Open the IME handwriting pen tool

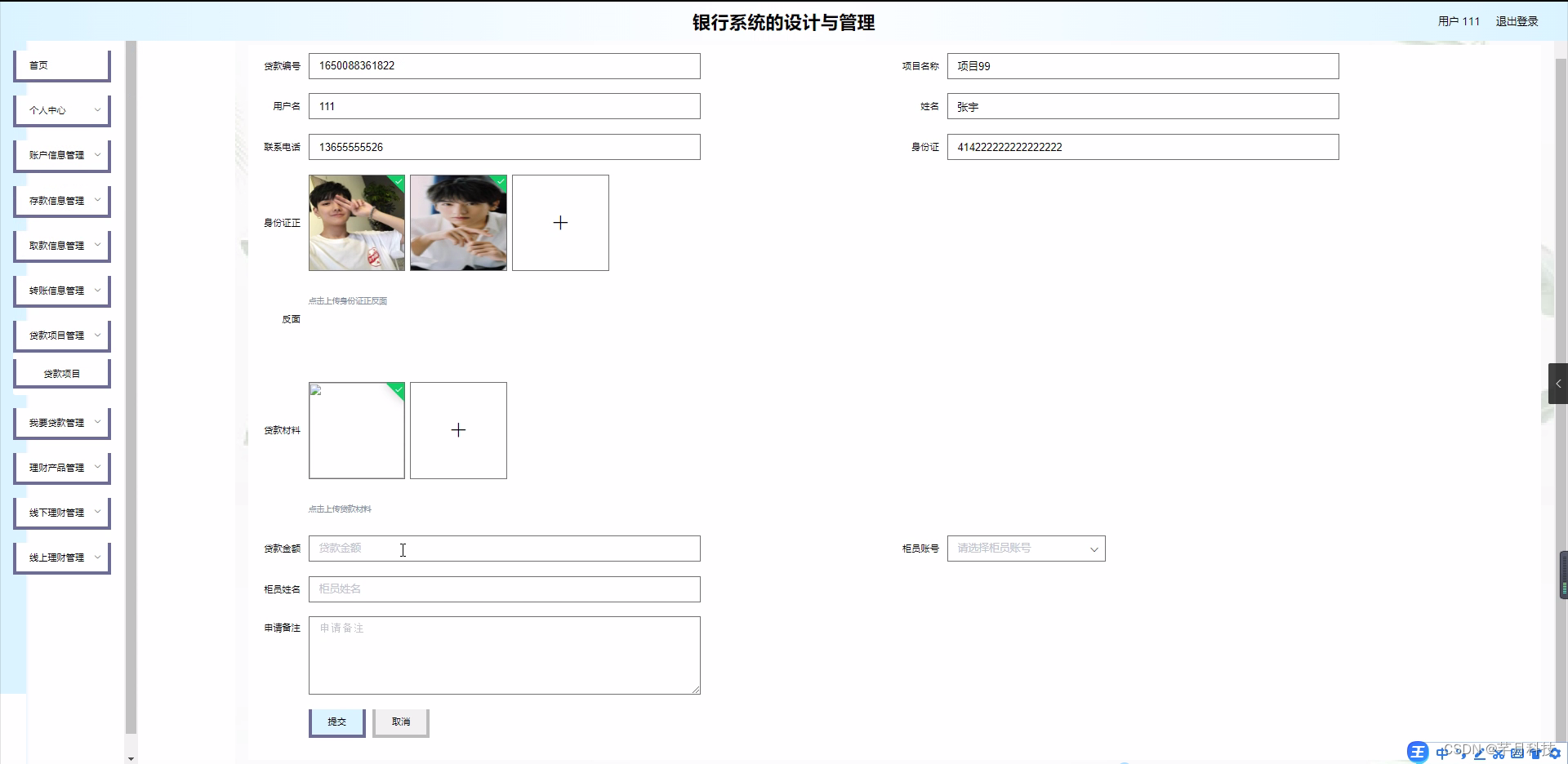tap(1480, 753)
